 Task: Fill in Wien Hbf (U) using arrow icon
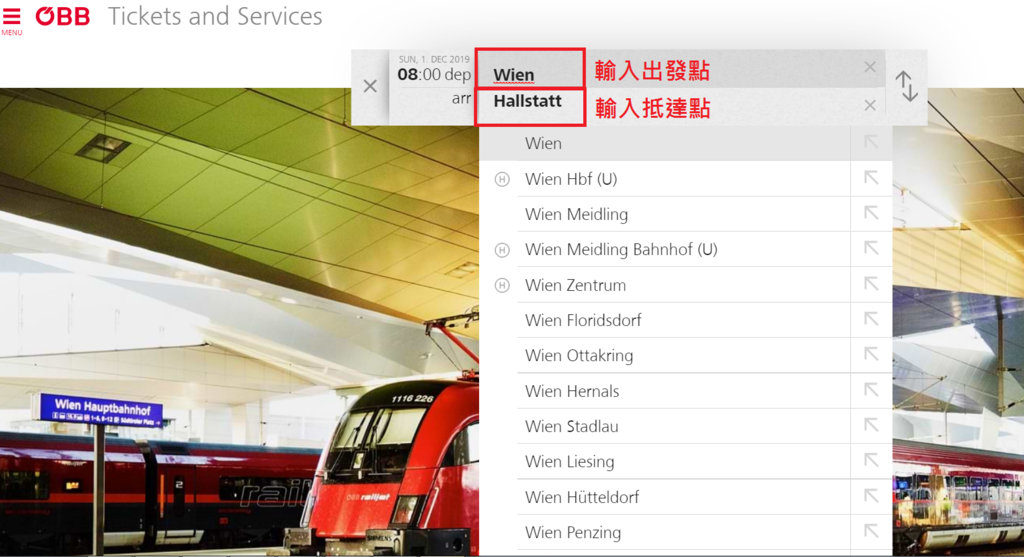[871, 178]
